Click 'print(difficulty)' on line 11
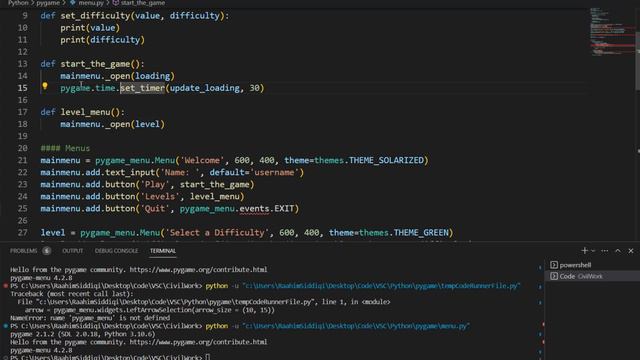Screen dimensions: 640x360 point(102,40)
